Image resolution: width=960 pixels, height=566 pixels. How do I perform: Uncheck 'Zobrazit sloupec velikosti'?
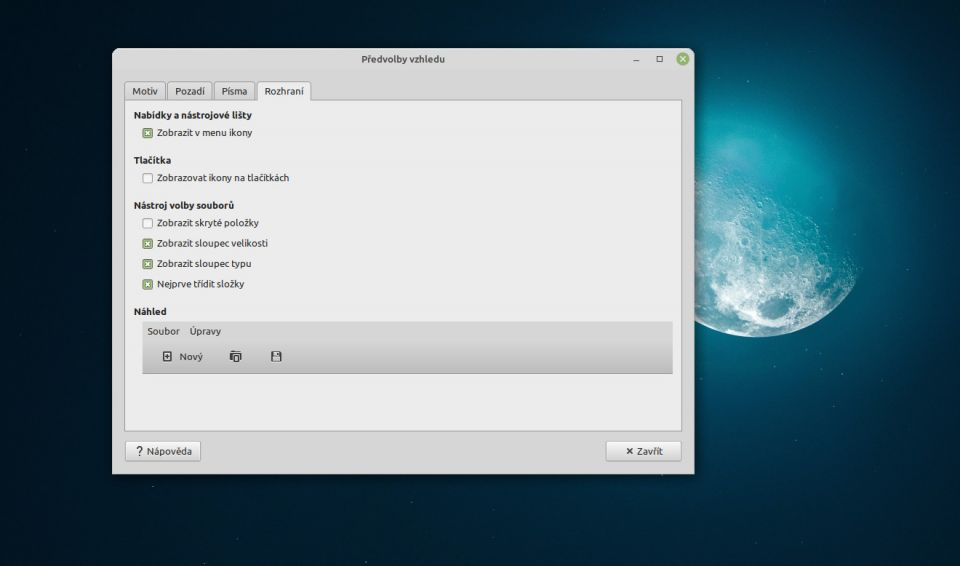coord(148,244)
